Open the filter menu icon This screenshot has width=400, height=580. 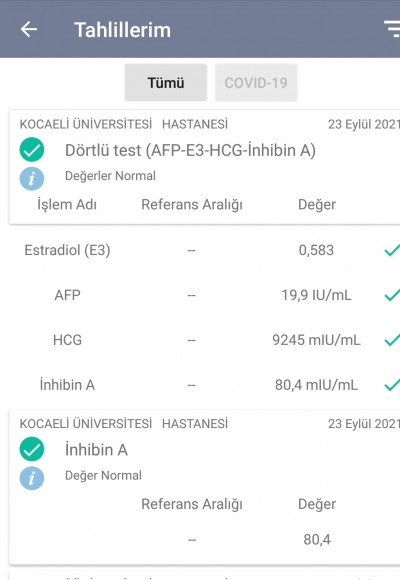coord(392,29)
